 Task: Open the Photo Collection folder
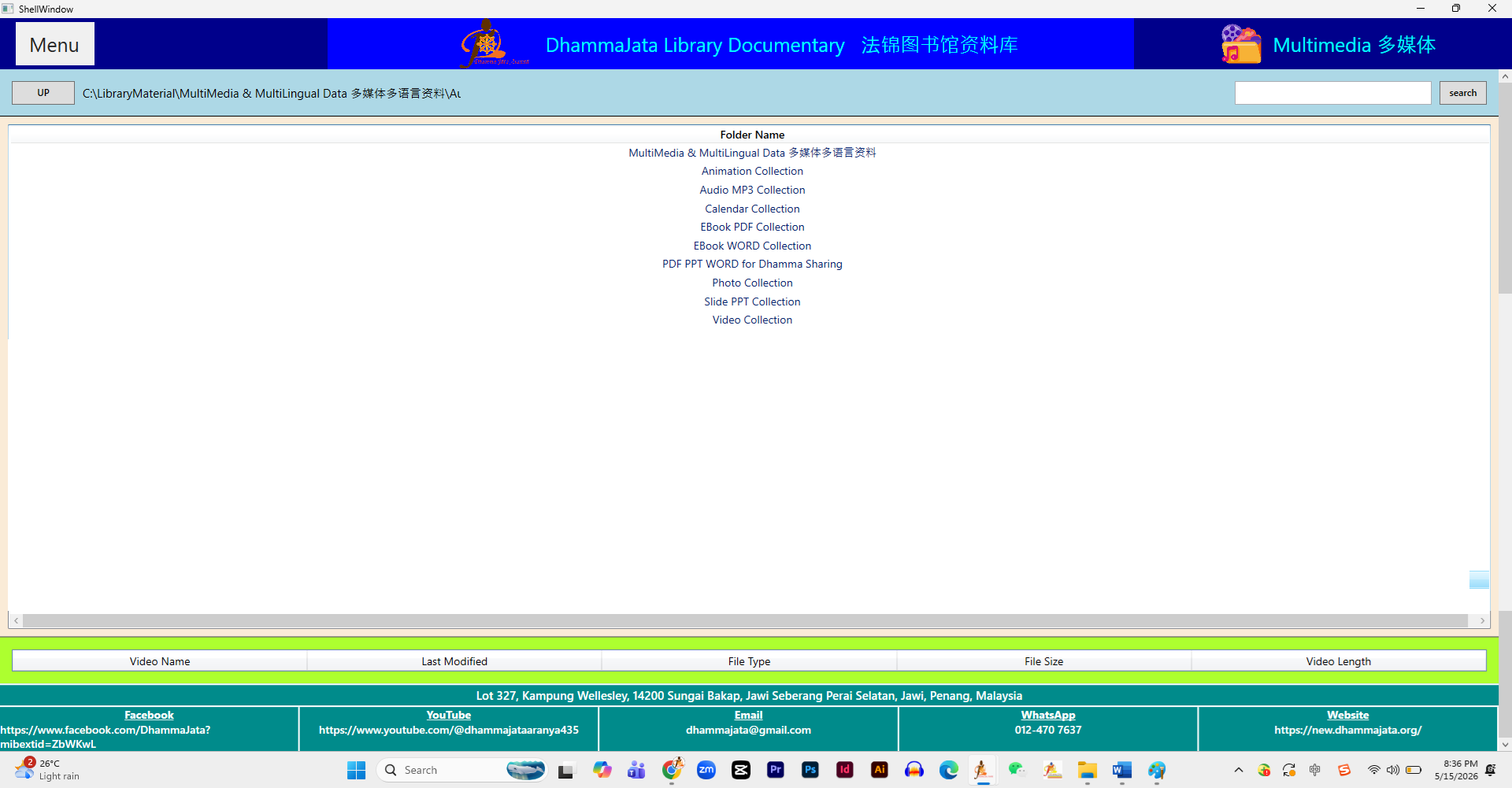pos(752,283)
